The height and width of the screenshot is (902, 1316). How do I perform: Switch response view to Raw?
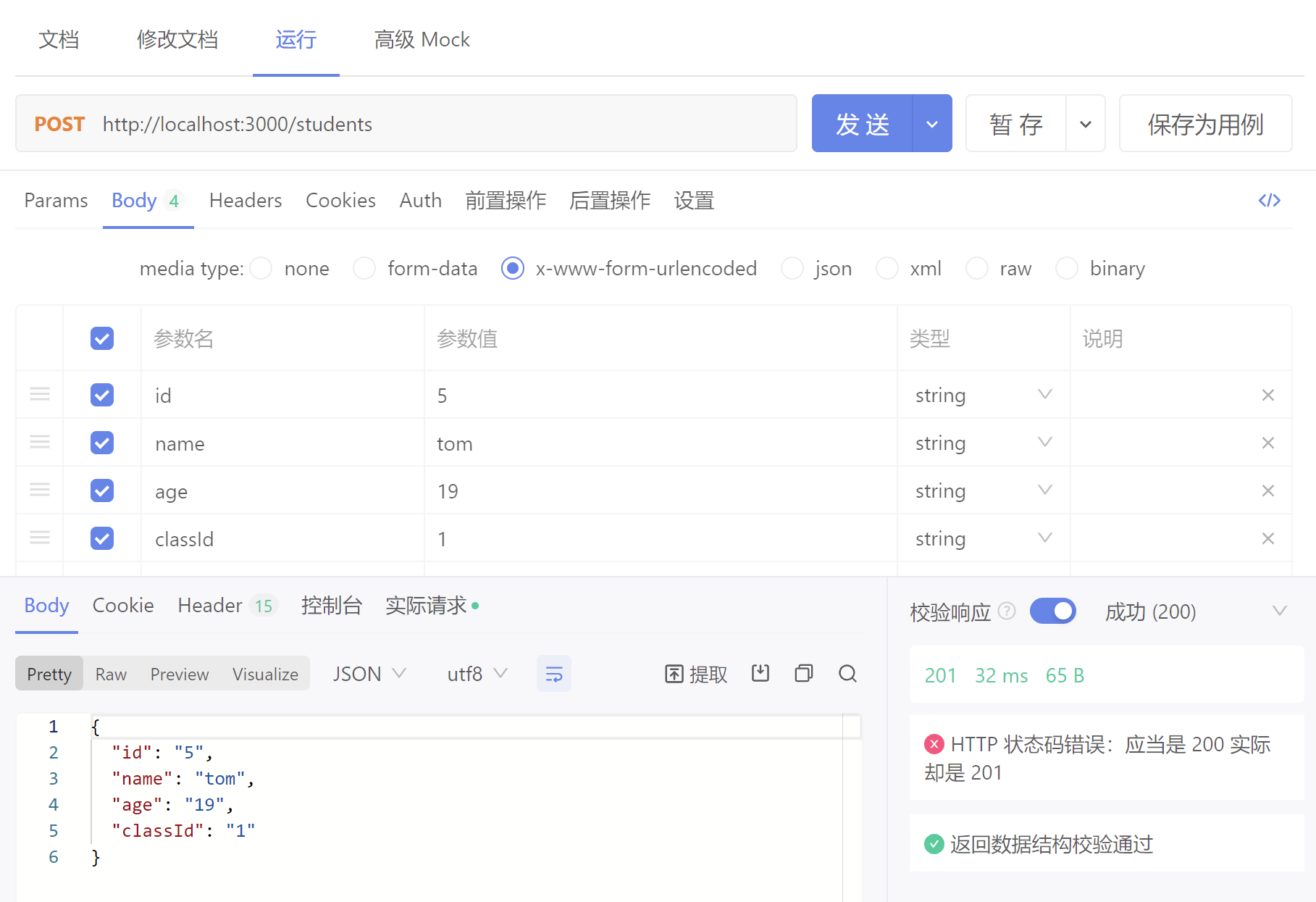pyautogui.click(x=111, y=674)
